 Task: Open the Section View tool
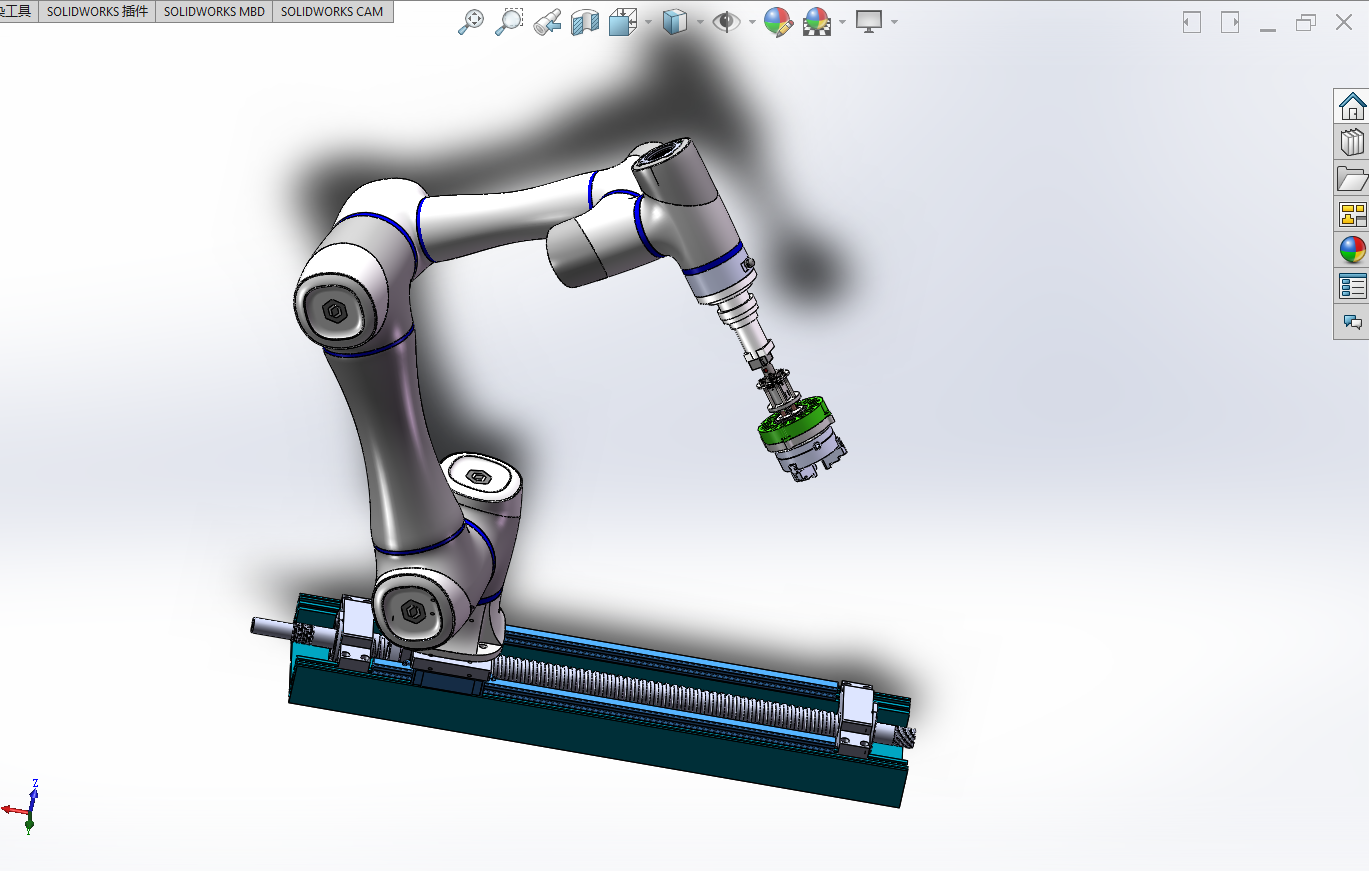tap(584, 22)
